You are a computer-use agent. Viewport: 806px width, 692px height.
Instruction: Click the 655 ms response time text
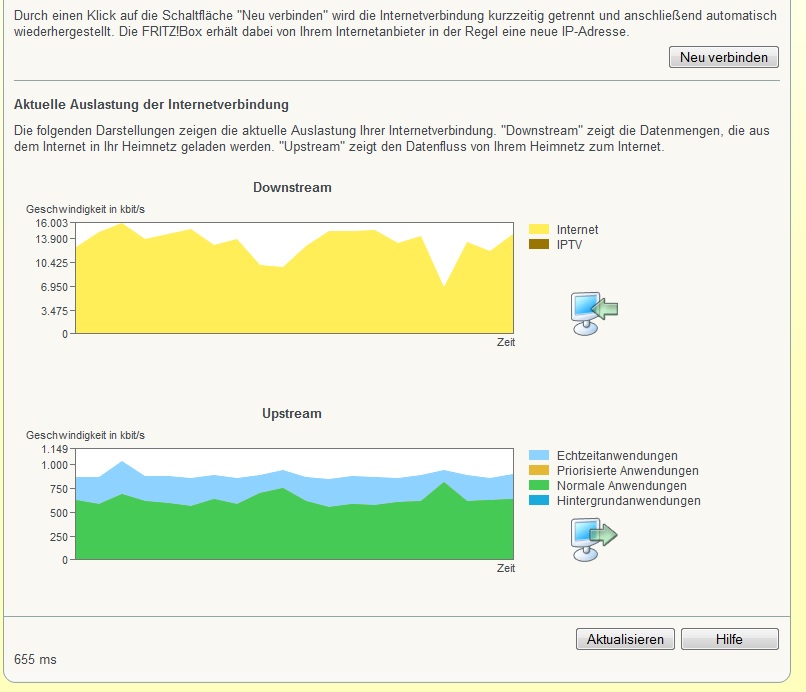click(35, 660)
